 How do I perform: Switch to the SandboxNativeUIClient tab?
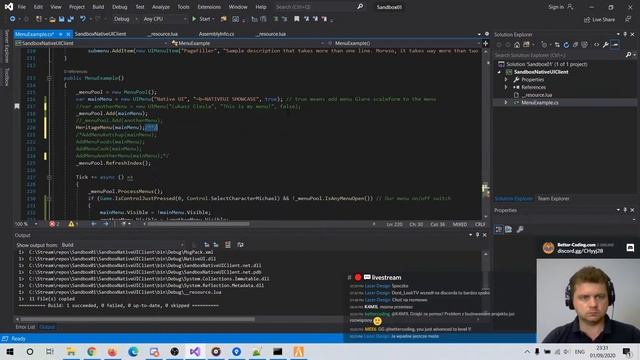(x=100, y=34)
